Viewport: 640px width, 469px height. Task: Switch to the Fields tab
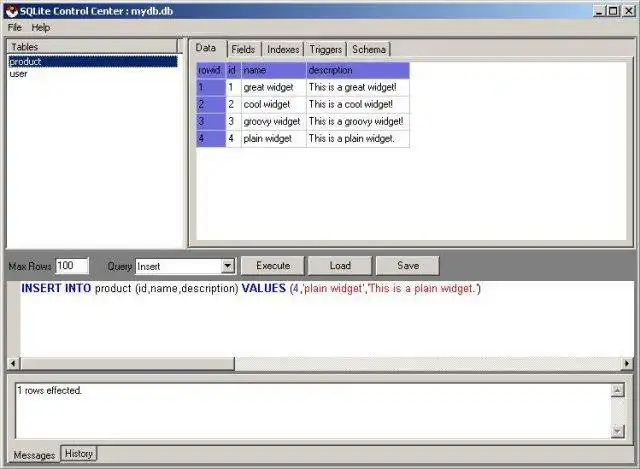click(243, 49)
